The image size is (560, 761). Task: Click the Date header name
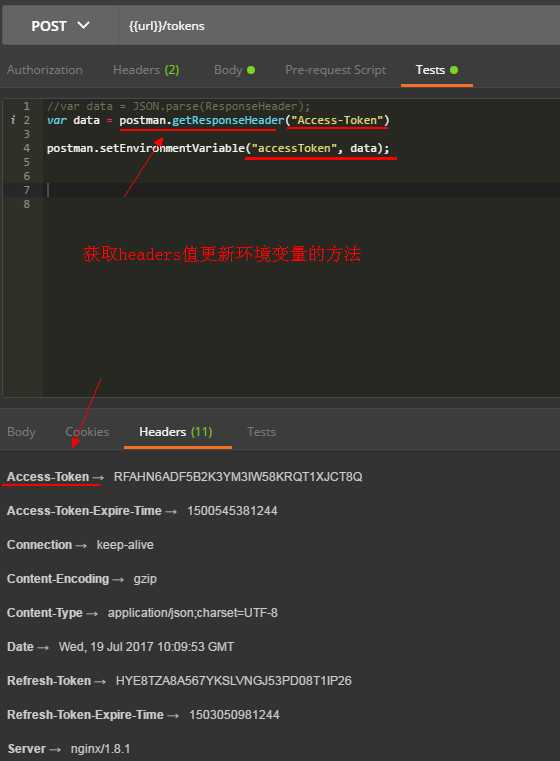pos(20,646)
